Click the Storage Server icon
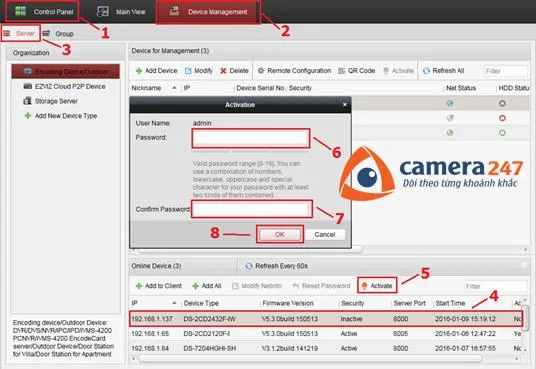 click(27, 101)
